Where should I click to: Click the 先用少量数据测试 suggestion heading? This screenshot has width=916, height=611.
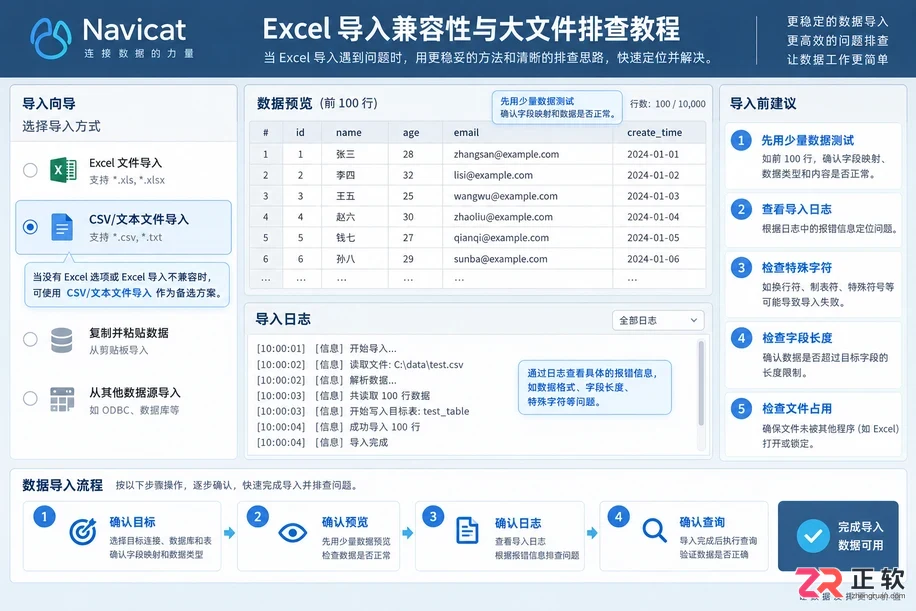point(807,141)
